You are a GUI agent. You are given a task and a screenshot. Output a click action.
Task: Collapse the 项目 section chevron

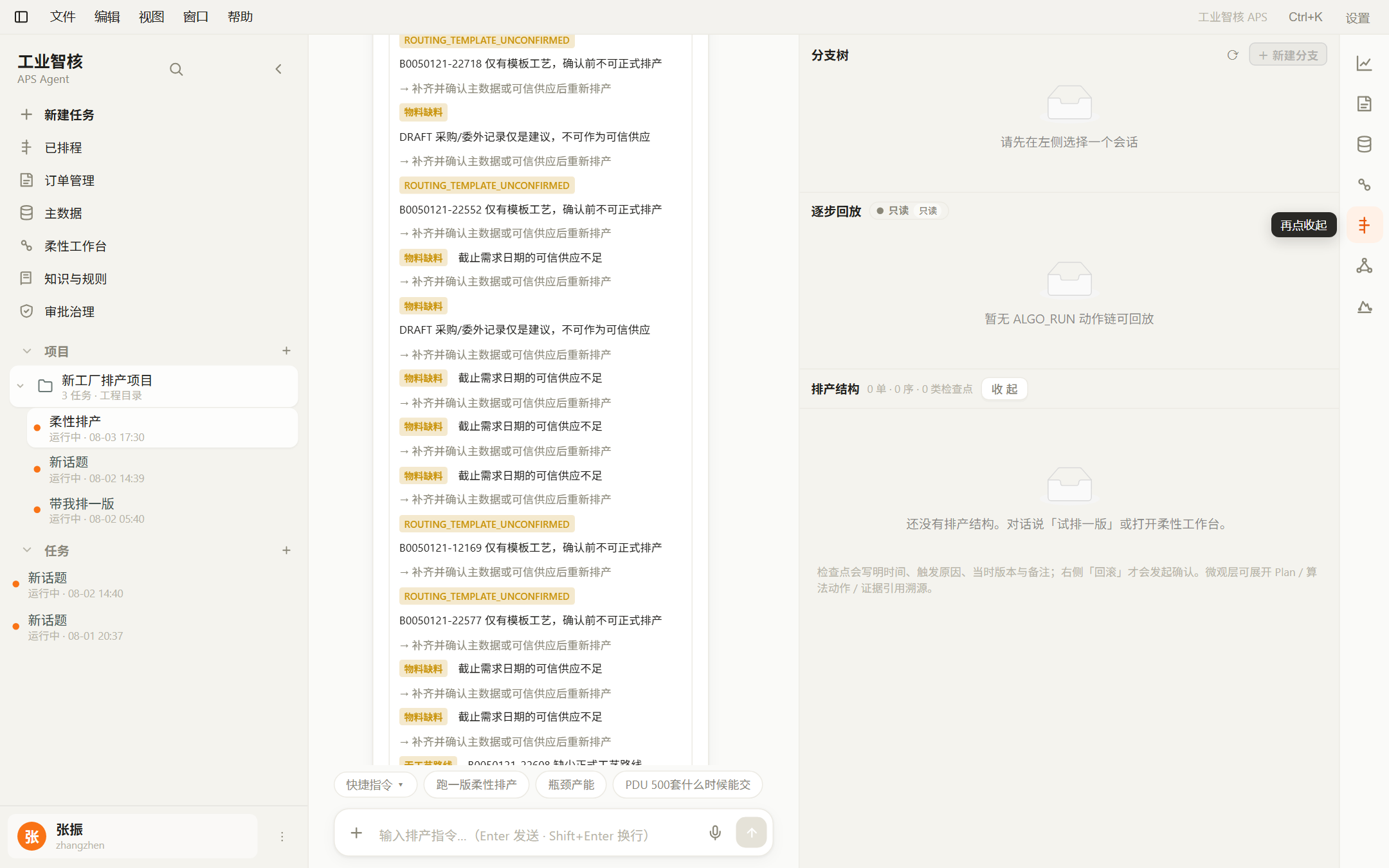click(26, 351)
